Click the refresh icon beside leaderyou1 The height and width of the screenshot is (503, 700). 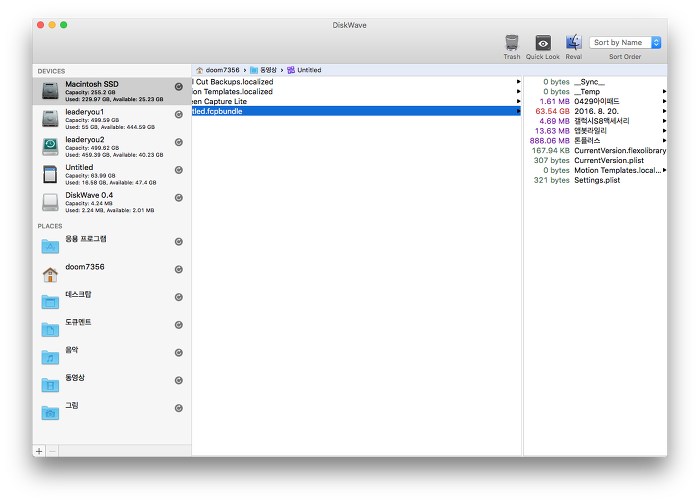179,114
